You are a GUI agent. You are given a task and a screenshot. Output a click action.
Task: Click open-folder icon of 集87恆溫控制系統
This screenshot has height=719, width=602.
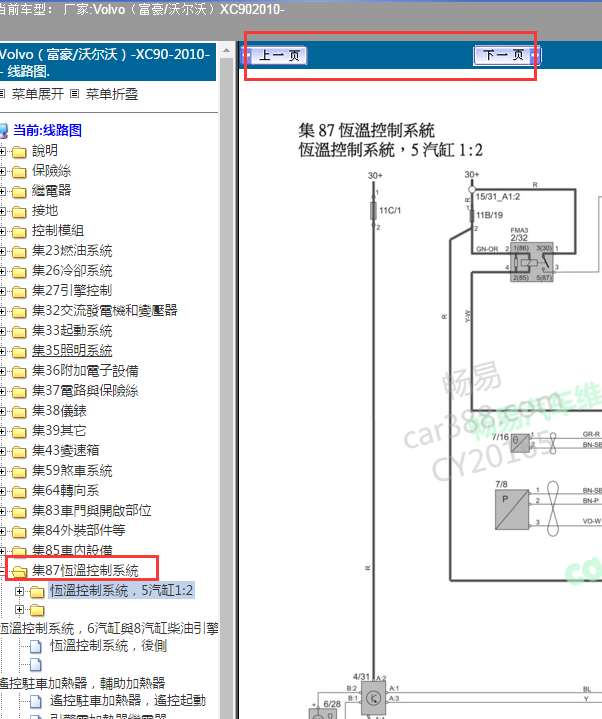coord(19,571)
